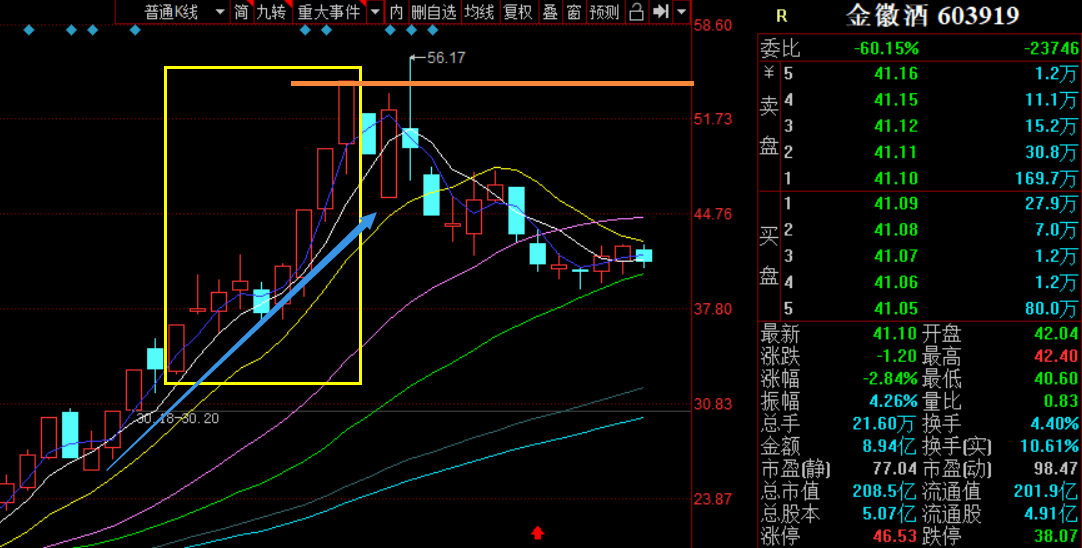Click the 51.73 price axis label
1082x548 pixels.
[x=714, y=119]
